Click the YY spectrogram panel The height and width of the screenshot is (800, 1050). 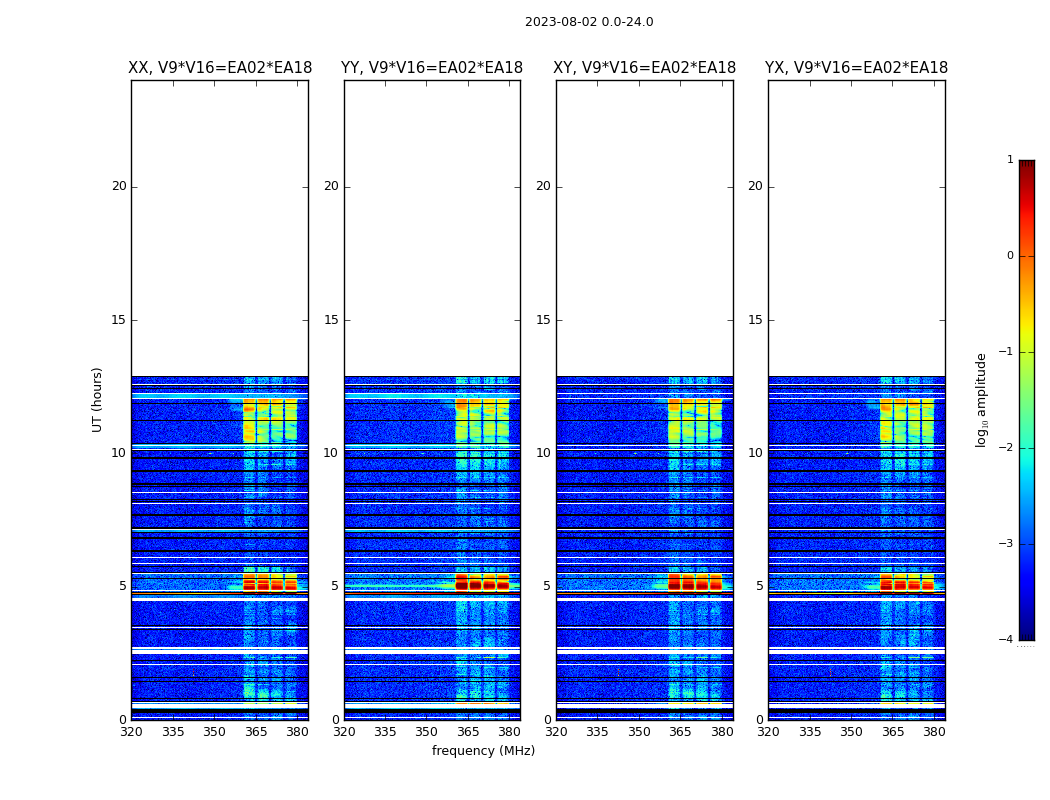tap(432, 400)
